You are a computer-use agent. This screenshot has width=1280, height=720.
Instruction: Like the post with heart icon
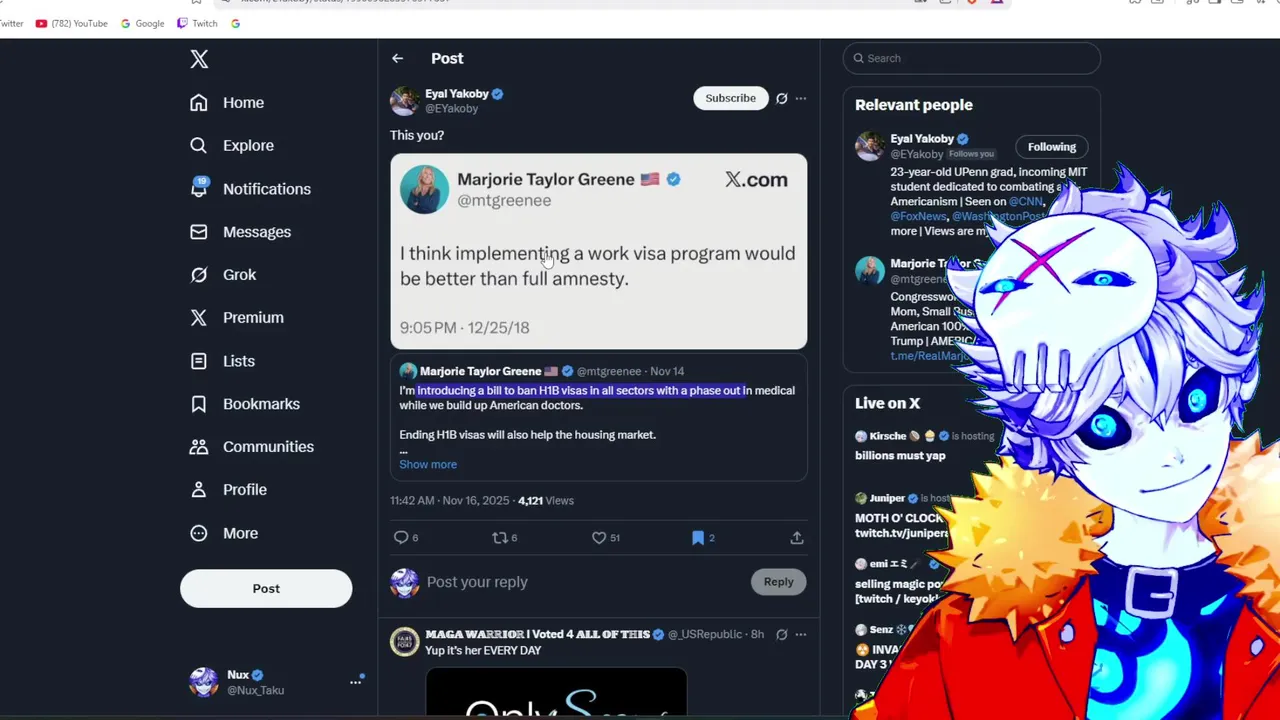599,538
